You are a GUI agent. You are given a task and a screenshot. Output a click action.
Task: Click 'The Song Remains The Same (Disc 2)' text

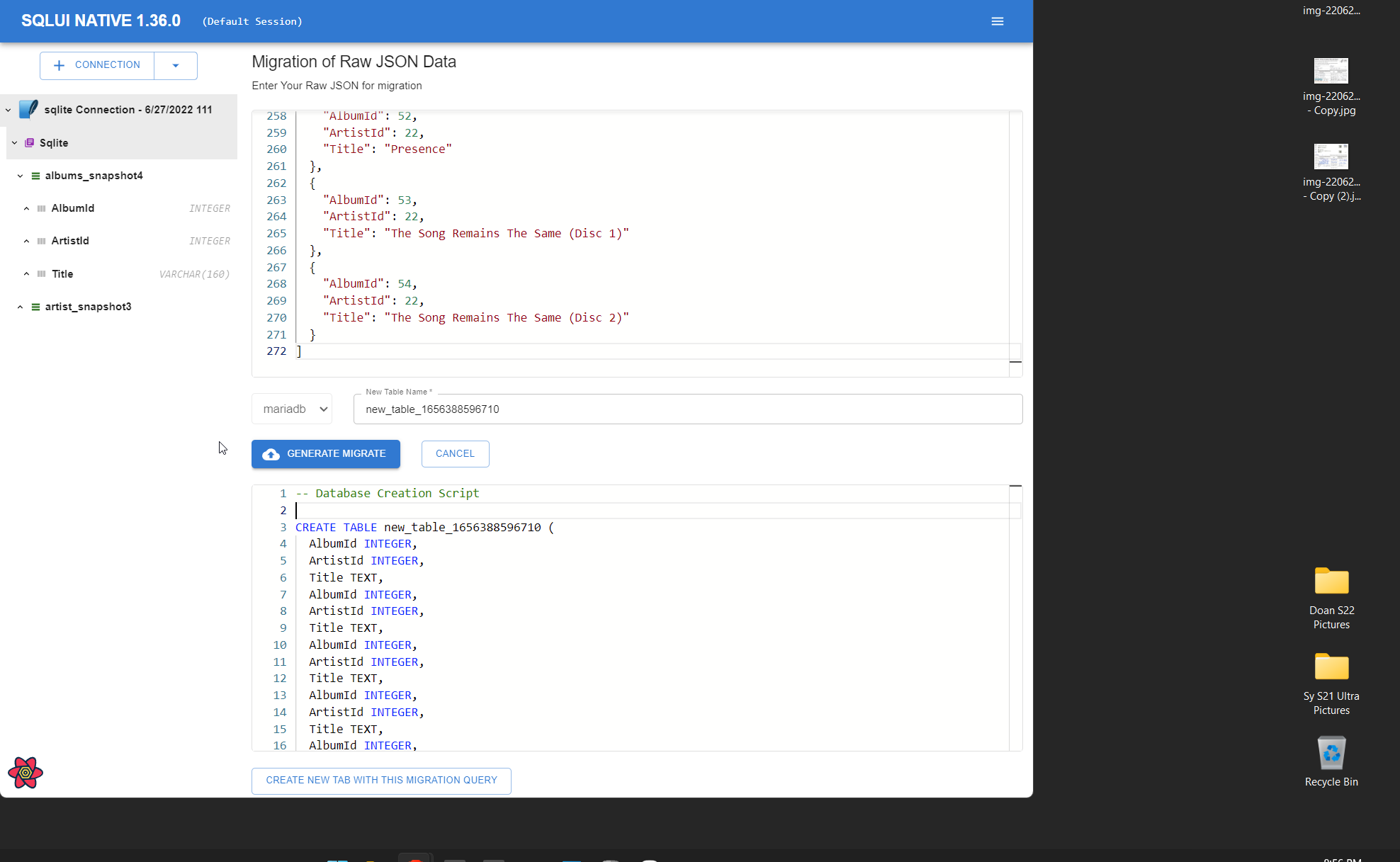pyautogui.click(x=507, y=318)
